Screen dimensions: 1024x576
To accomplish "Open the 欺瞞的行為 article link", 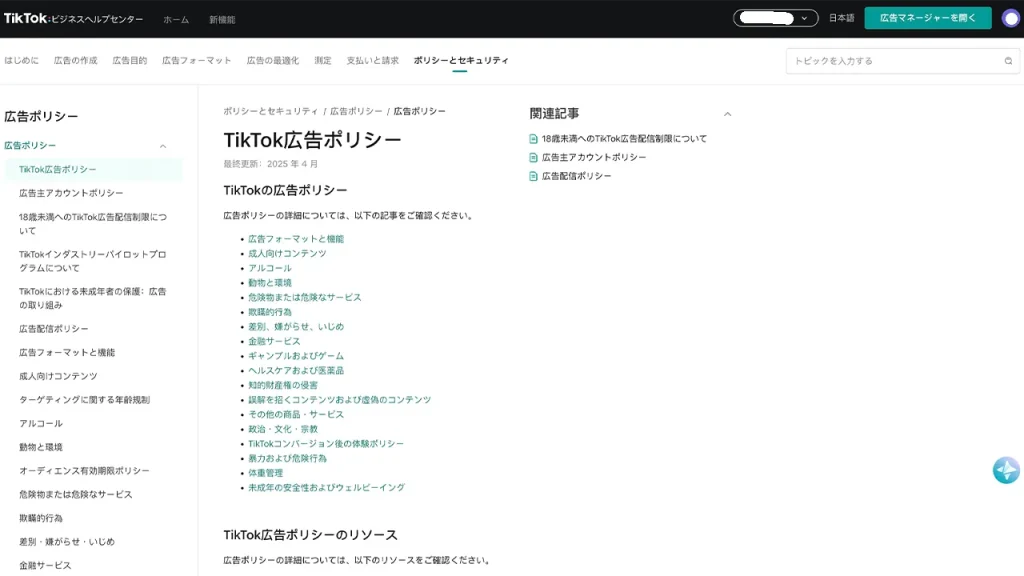I will click(x=270, y=312).
